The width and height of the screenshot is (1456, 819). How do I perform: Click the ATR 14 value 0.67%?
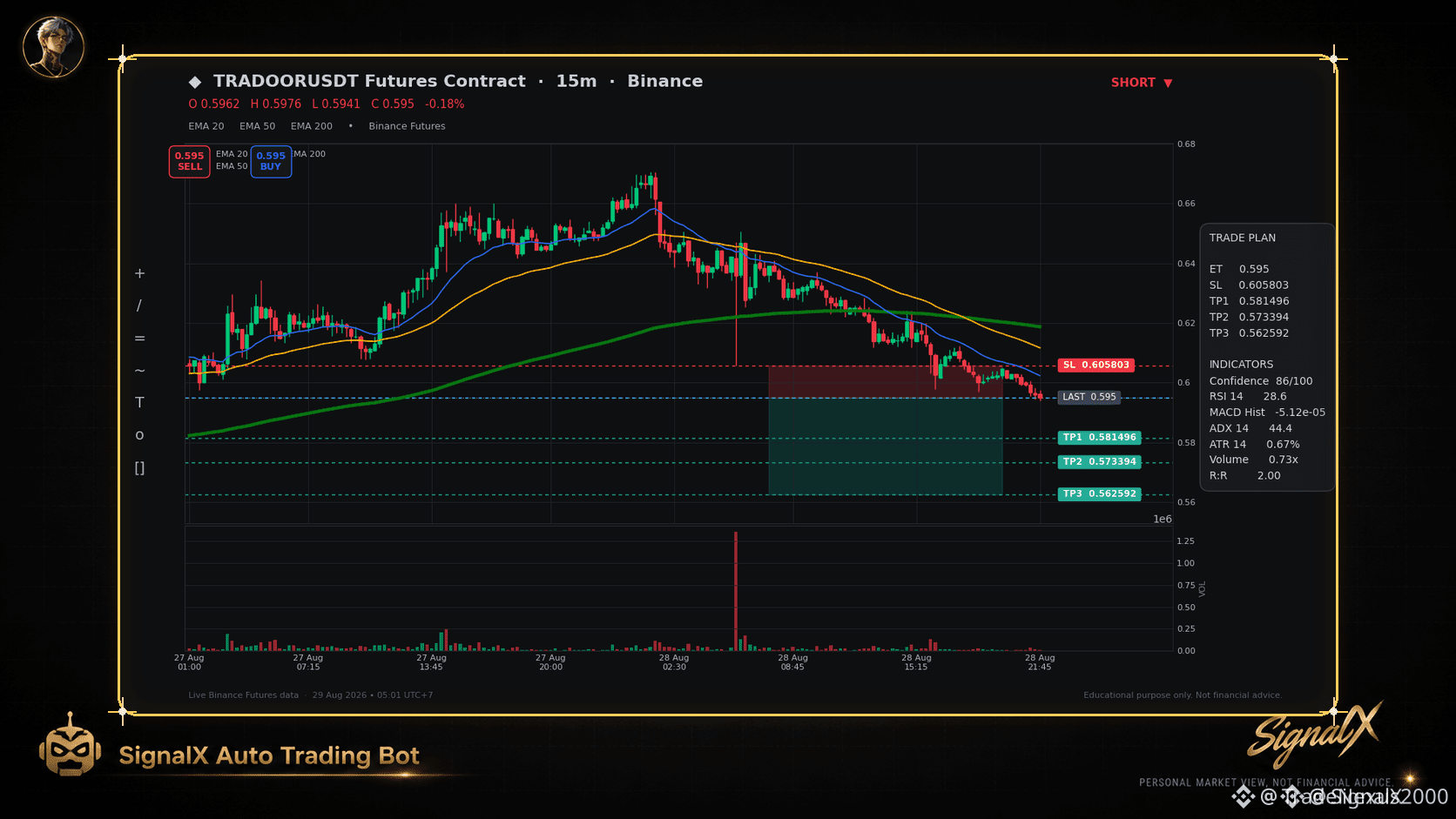coord(1283,445)
